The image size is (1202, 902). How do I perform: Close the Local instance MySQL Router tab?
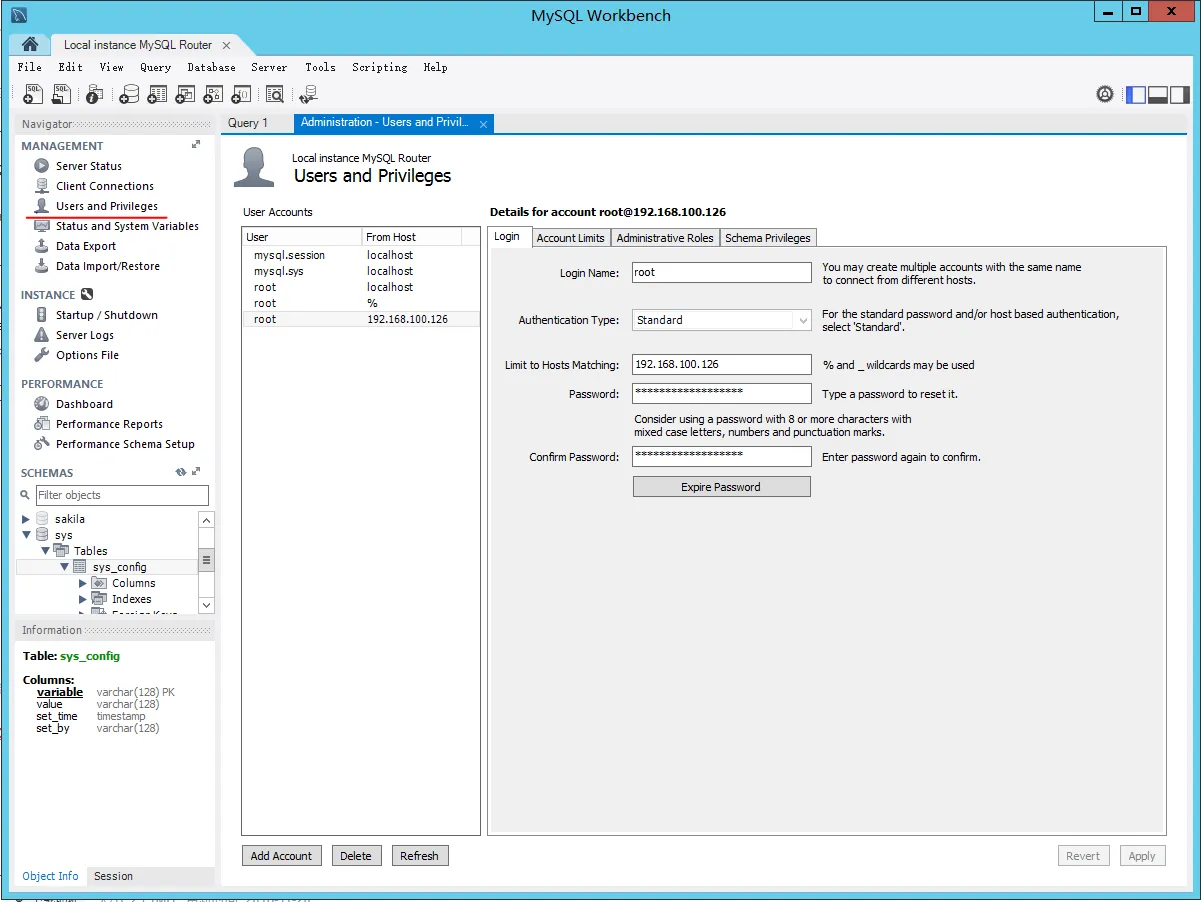pyautogui.click(x=226, y=45)
